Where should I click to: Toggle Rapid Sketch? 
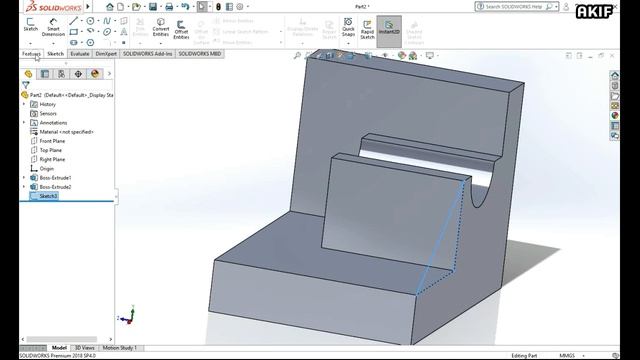[367, 29]
